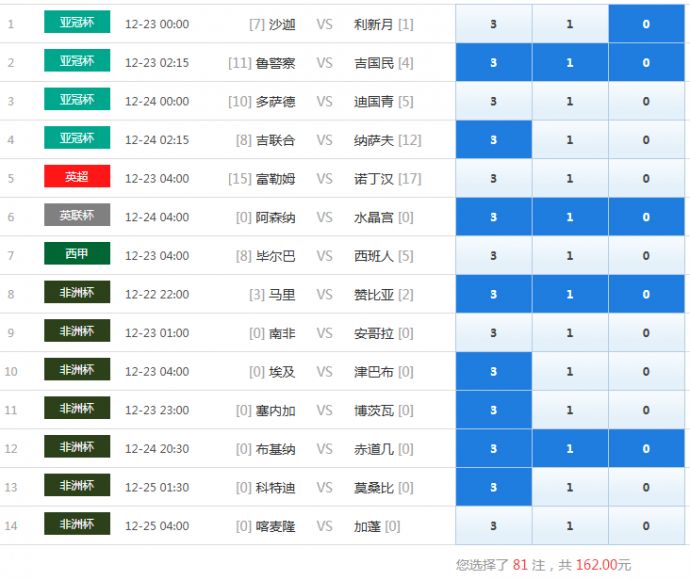Screen dimensions: 690x580
Task: Pick away win 0 for 多萨德 vs 迪国青
Action: (x=646, y=101)
